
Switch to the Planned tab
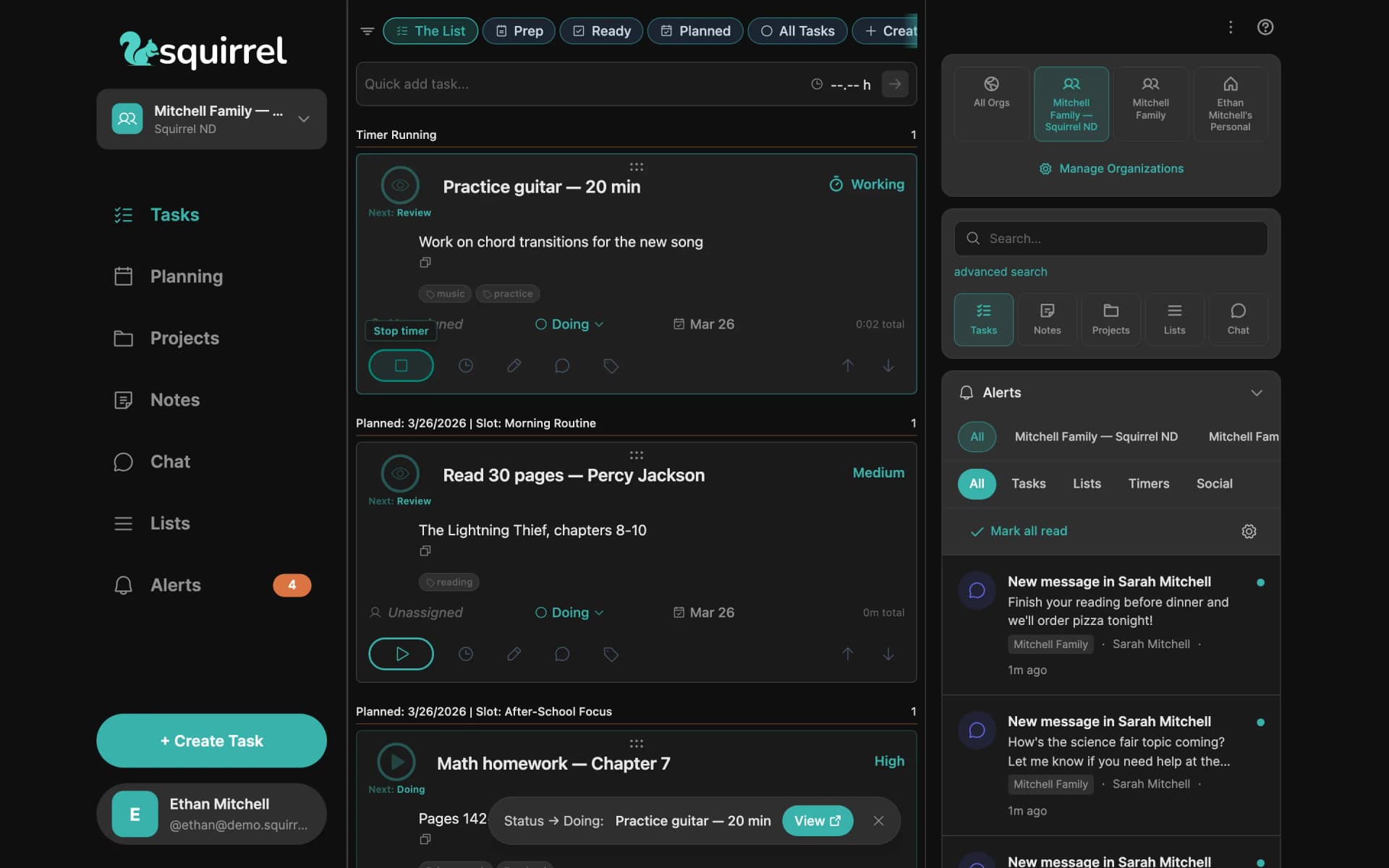695,31
